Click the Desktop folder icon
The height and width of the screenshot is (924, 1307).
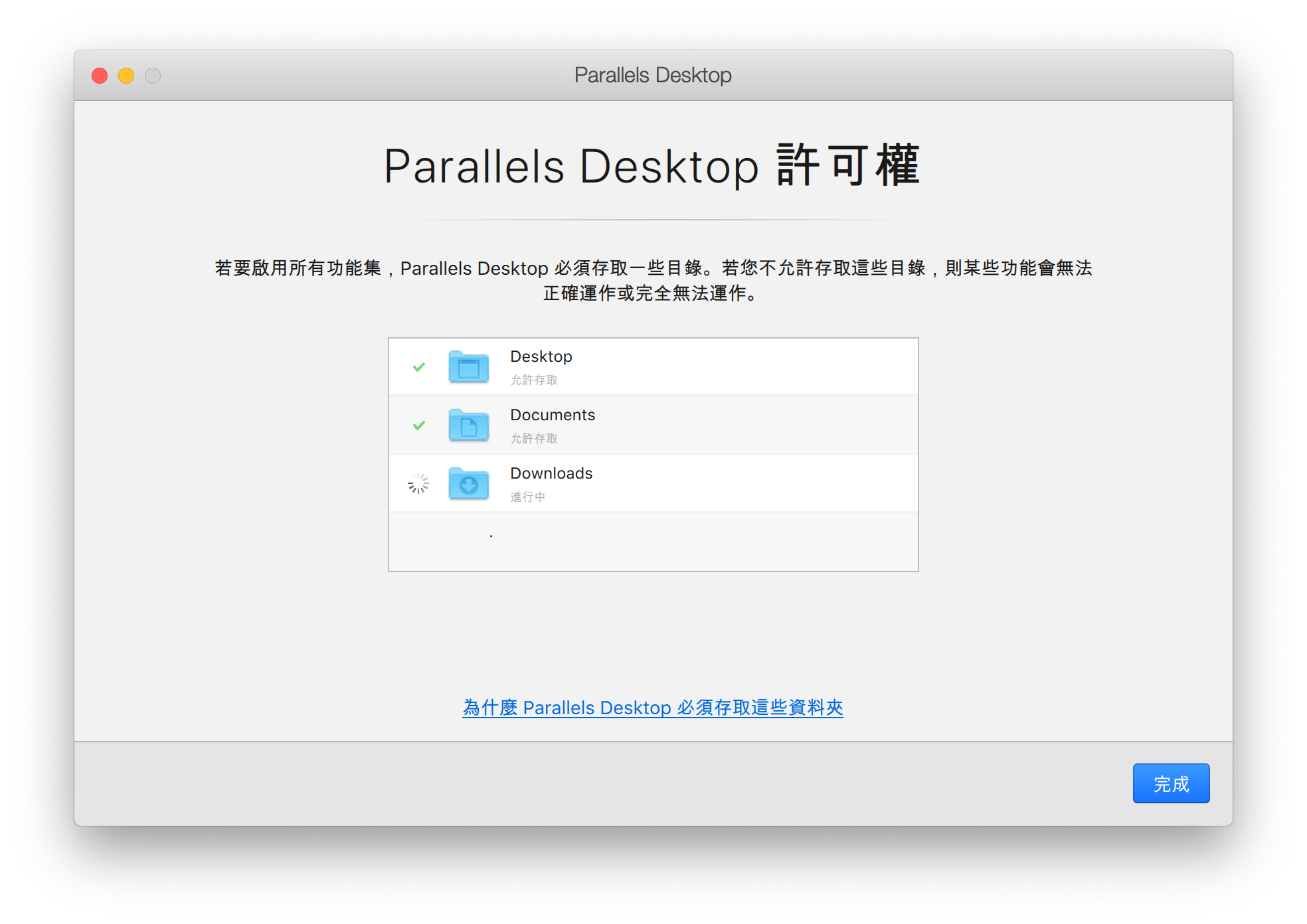pyautogui.click(x=468, y=366)
